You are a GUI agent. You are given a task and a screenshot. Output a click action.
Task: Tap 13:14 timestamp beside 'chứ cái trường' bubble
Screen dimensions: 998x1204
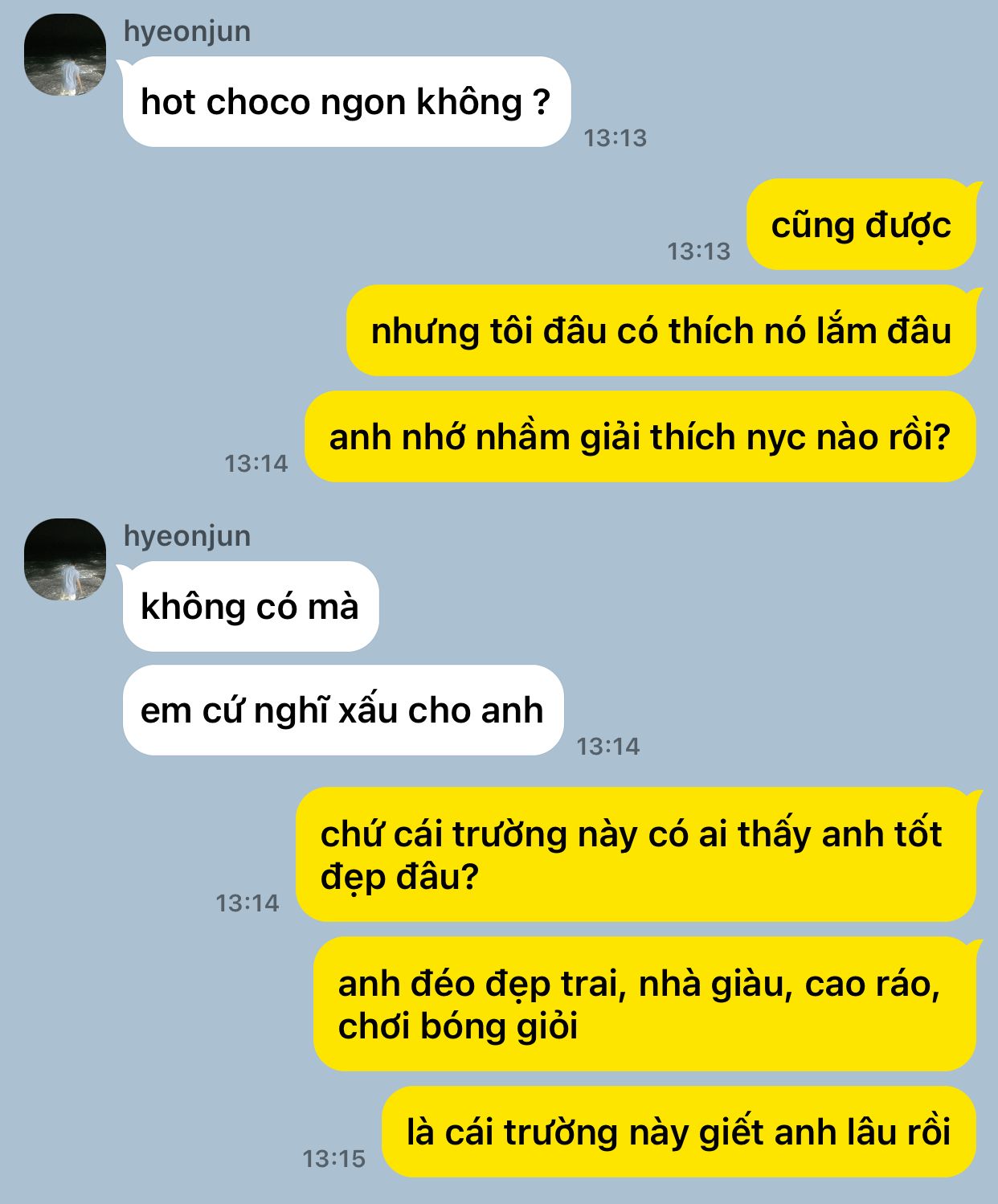point(247,903)
